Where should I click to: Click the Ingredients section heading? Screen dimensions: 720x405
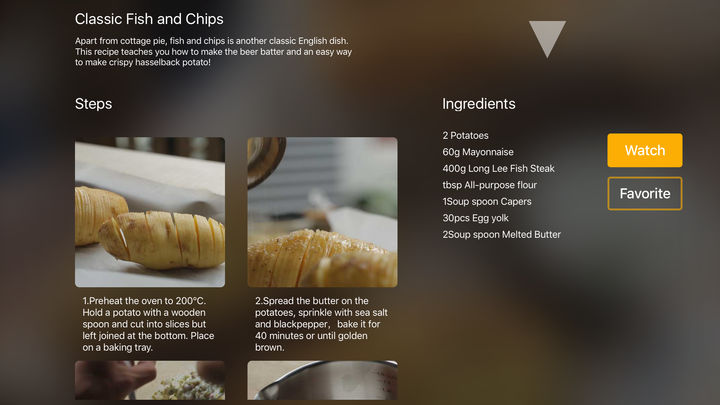tap(479, 104)
